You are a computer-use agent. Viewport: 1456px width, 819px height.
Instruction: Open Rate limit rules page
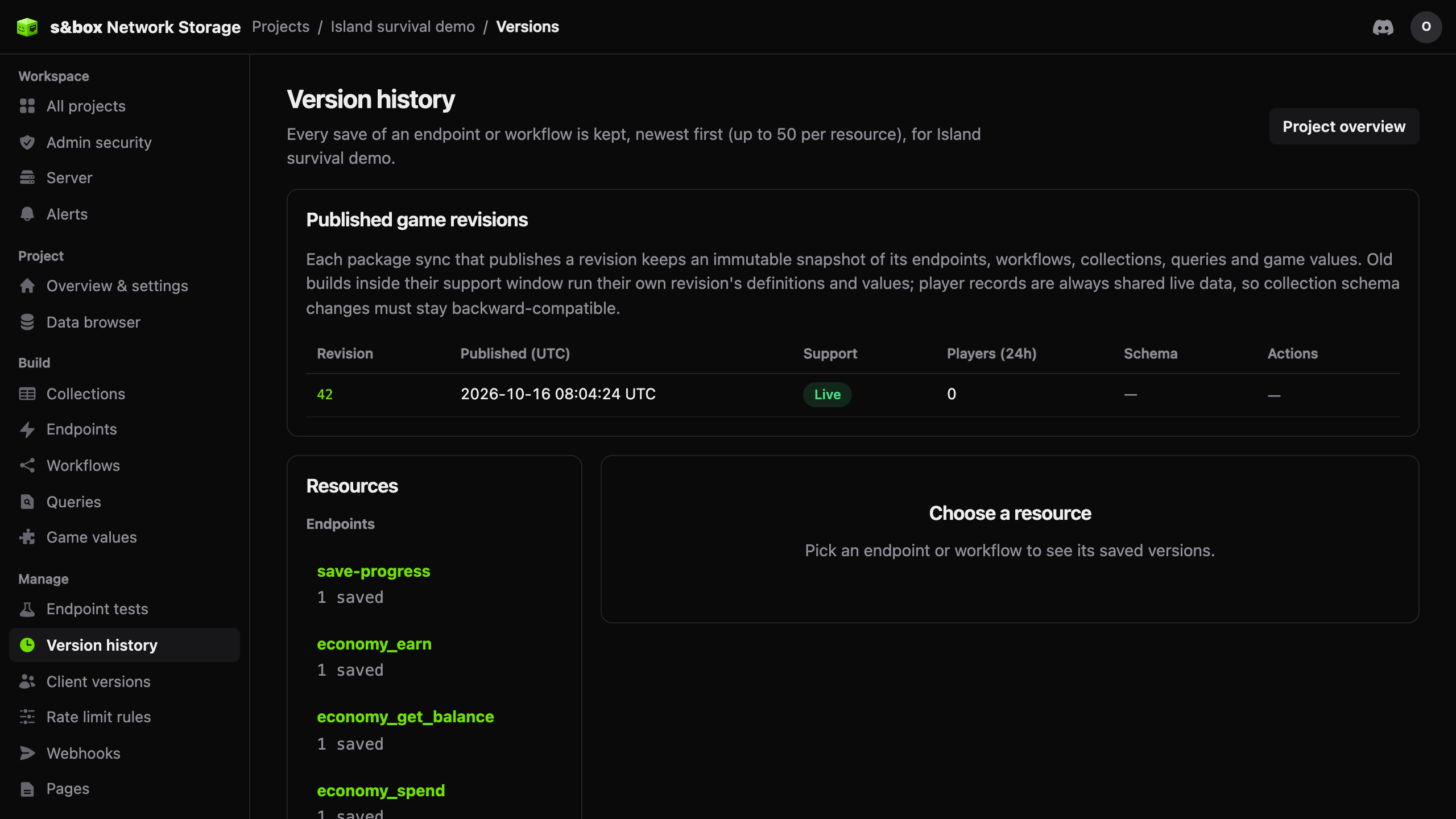click(x=125, y=717)
